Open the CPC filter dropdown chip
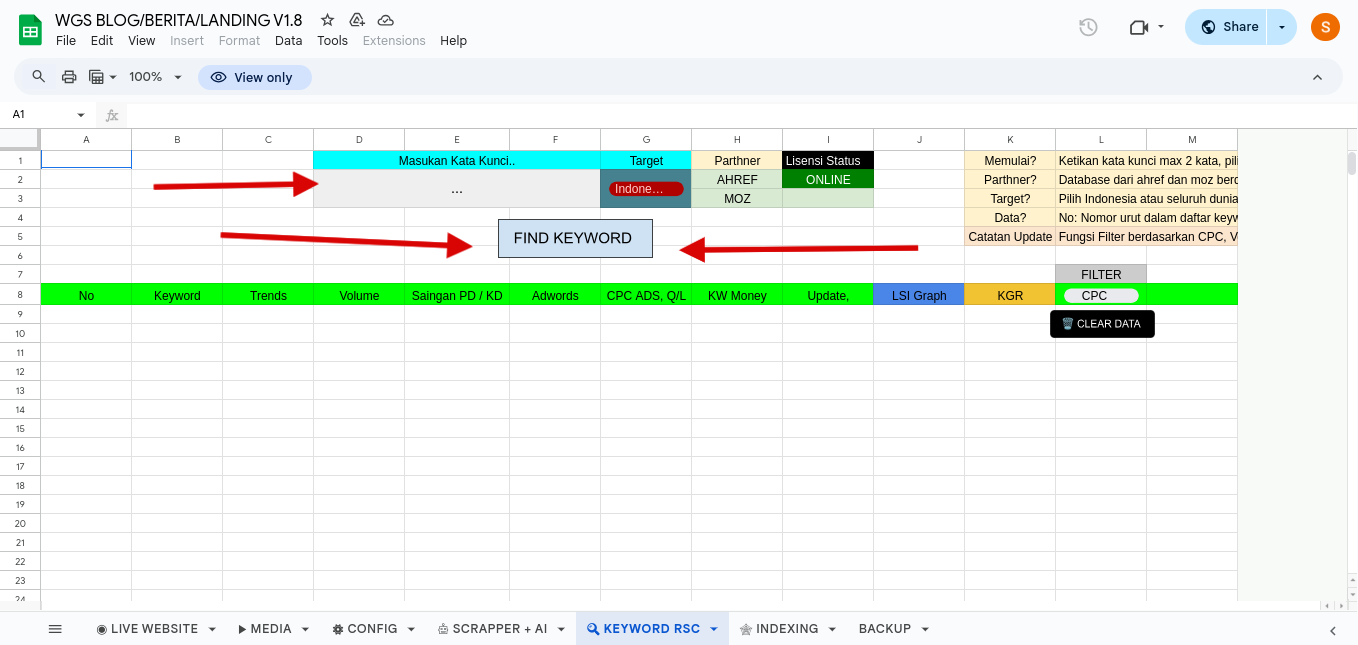Image resolution: width=1358 pixels, height=645 pixels. click(1101, 296)
